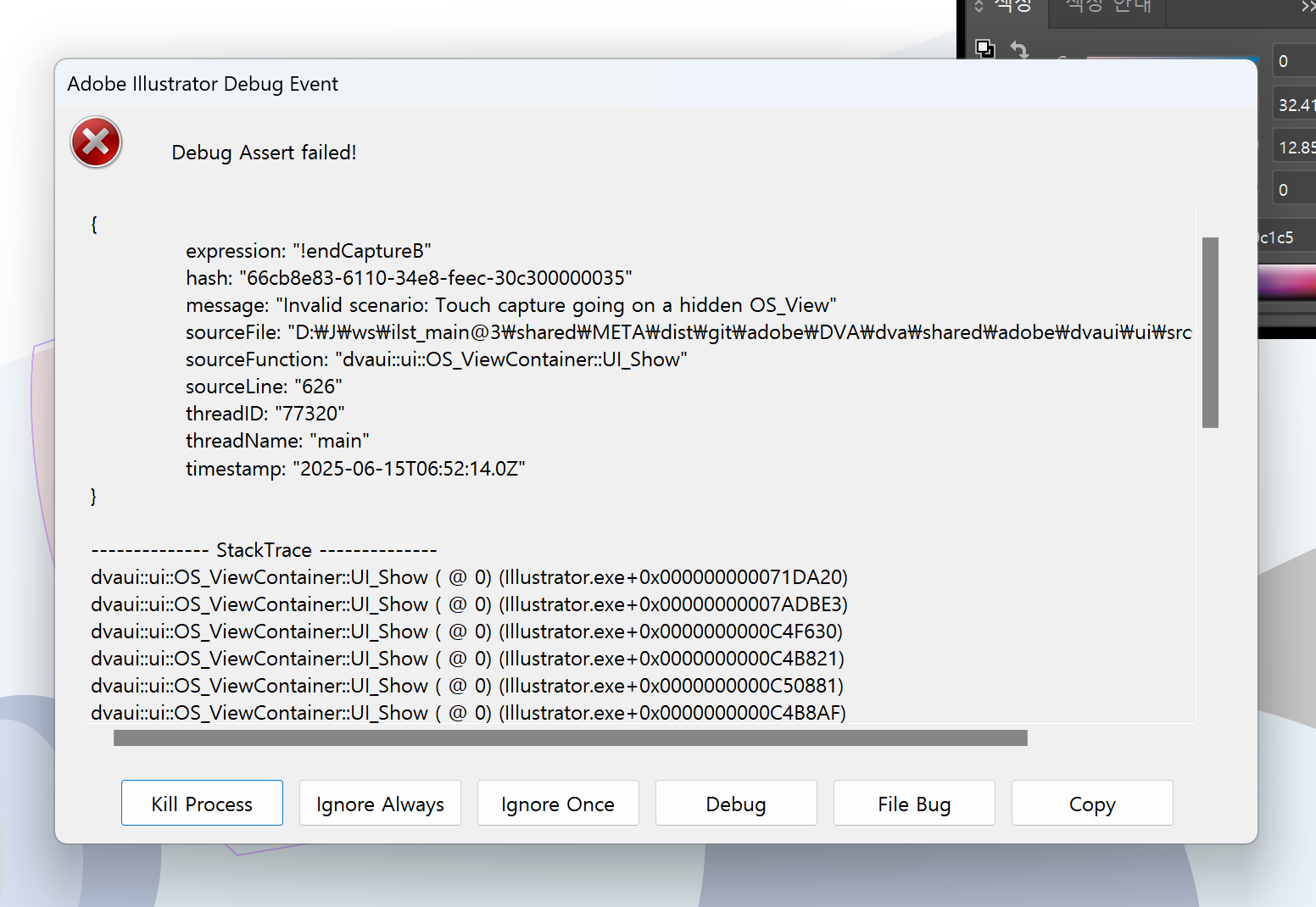The height and width of the screenshot is (907, 1316).
Task: Click the Ignore Once button
Action: (558, 803)
